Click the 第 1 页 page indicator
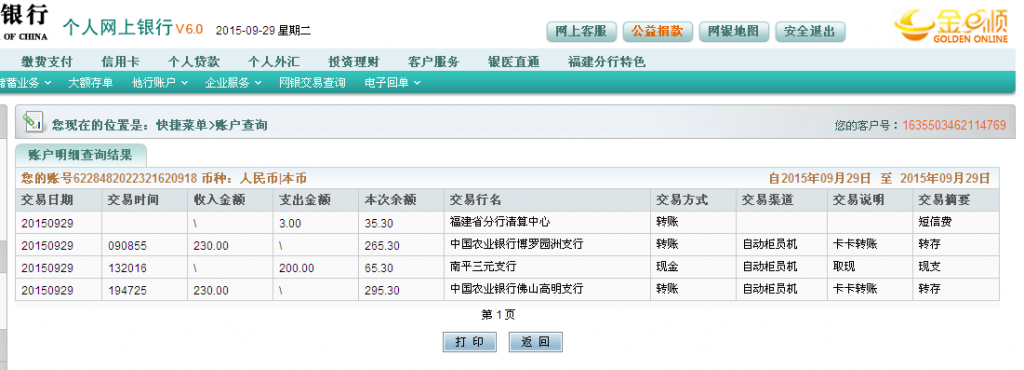This screenshot has width=1024, height=370. coord(498,315)
